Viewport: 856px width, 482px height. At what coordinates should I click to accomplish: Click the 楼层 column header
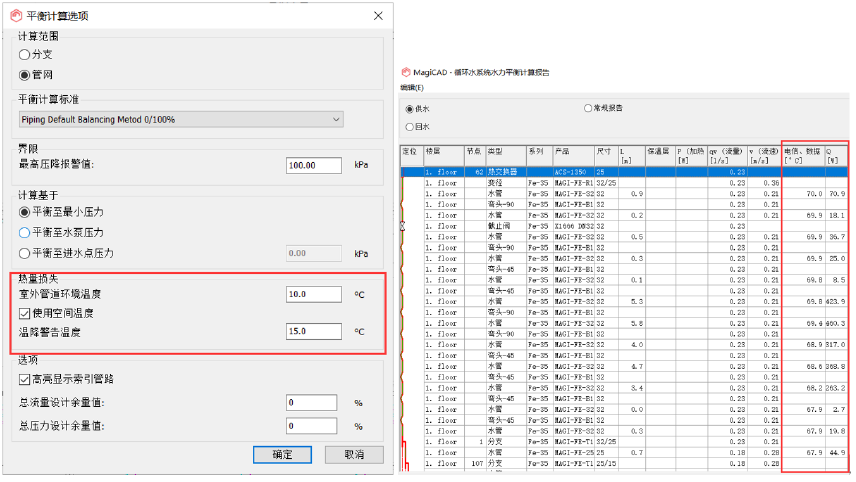(x=444, y=156)
